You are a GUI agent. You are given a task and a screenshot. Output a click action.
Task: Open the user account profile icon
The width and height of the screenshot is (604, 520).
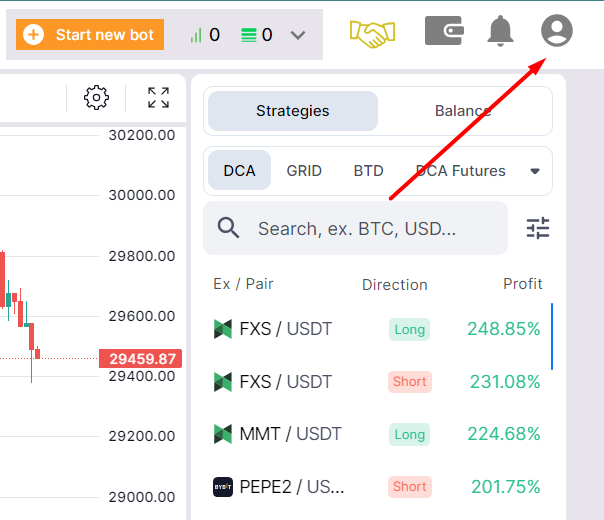point(556,31)
